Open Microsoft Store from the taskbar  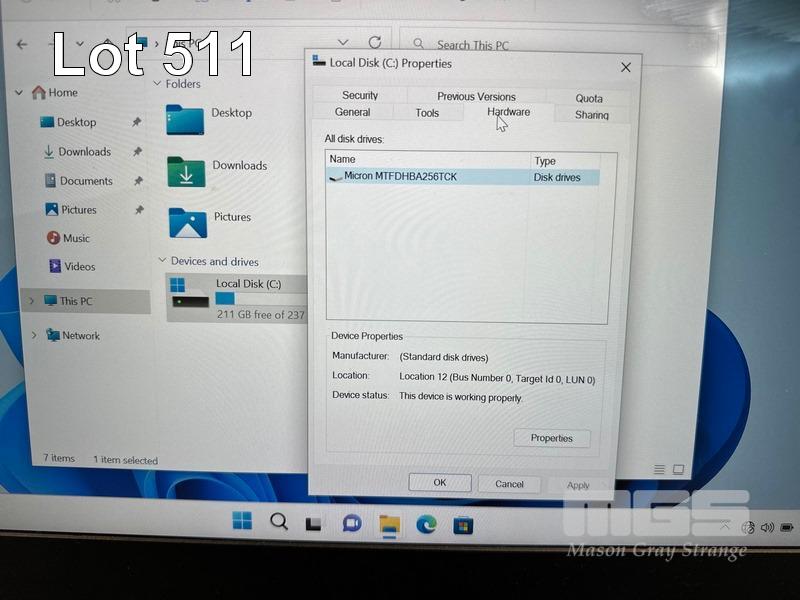click(462, 525)
